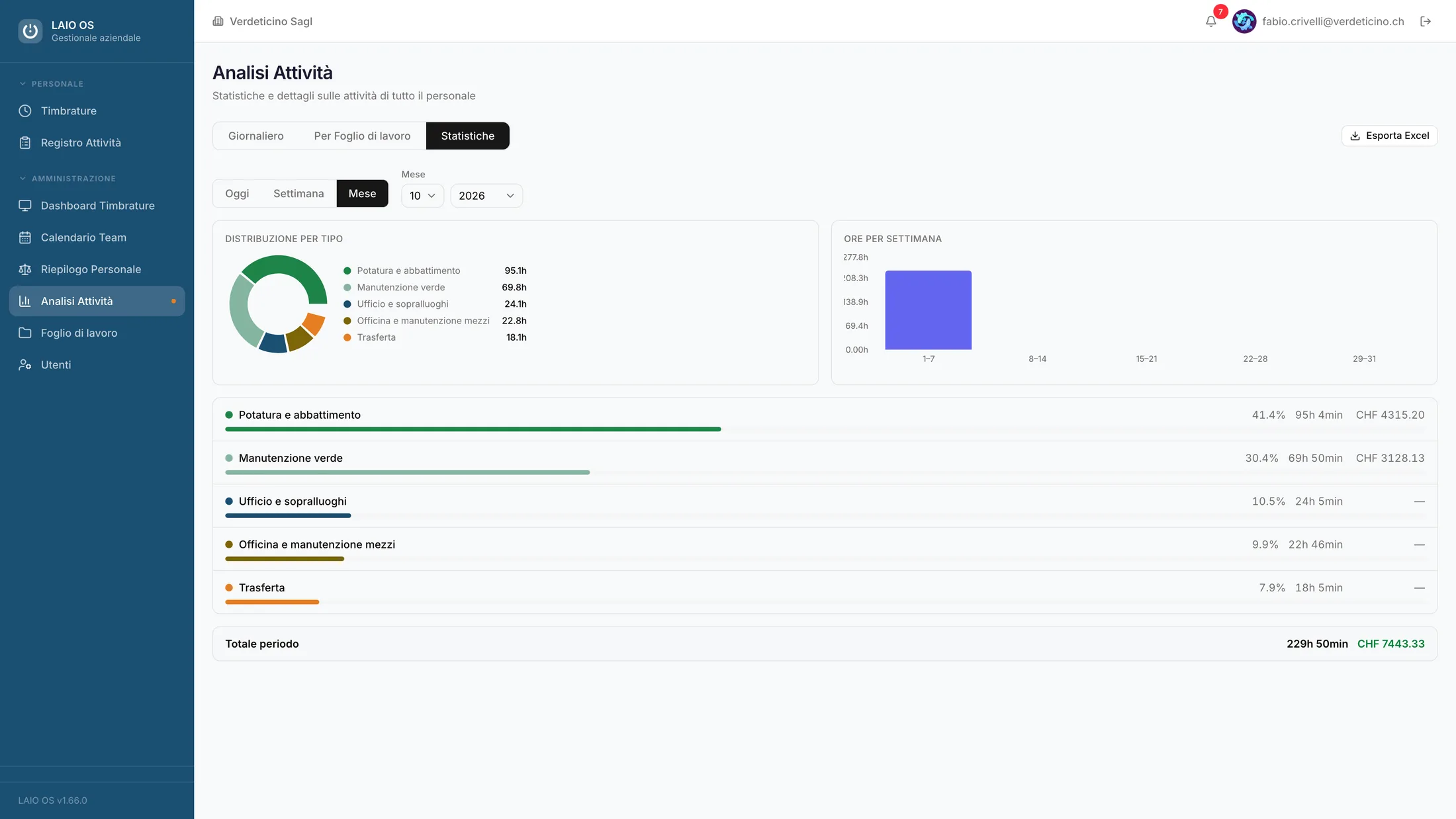
Task: Click the Ufficio e sopralluoghi row title
Action: (293, 501)
